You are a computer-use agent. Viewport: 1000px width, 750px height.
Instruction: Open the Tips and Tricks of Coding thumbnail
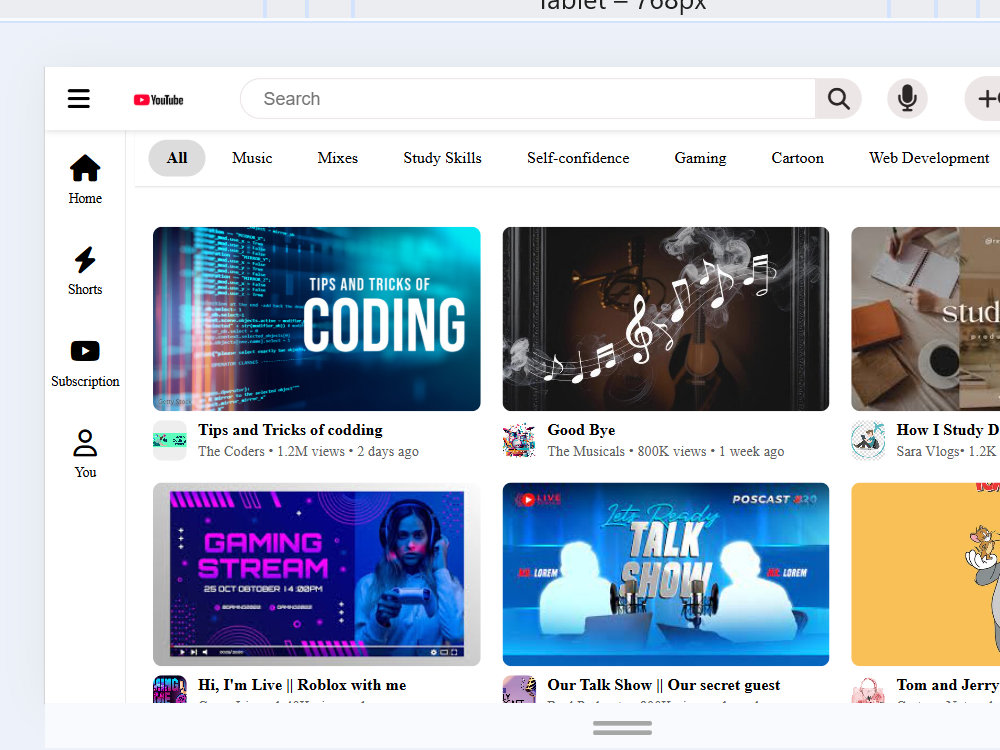[x=316, y=319]
